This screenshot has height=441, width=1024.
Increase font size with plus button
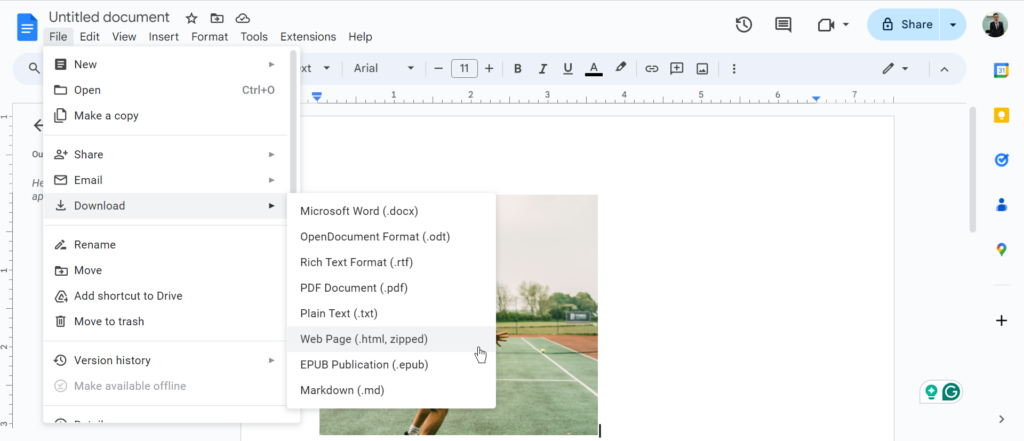(489, 69)
